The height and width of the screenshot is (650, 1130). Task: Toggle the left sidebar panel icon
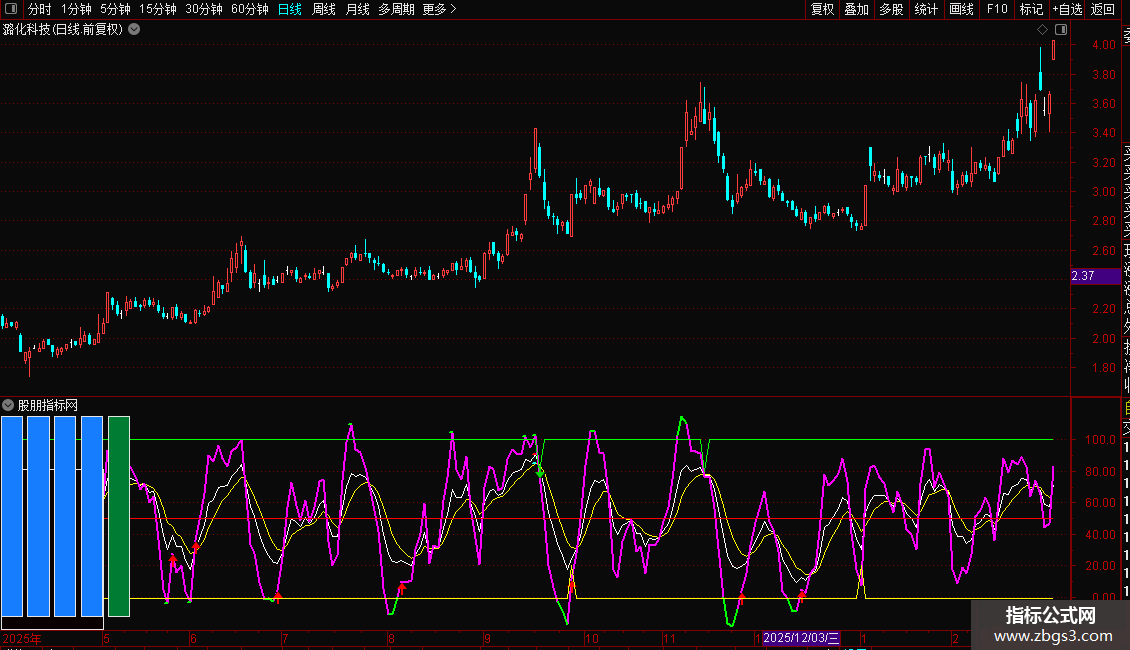[10, 9]
